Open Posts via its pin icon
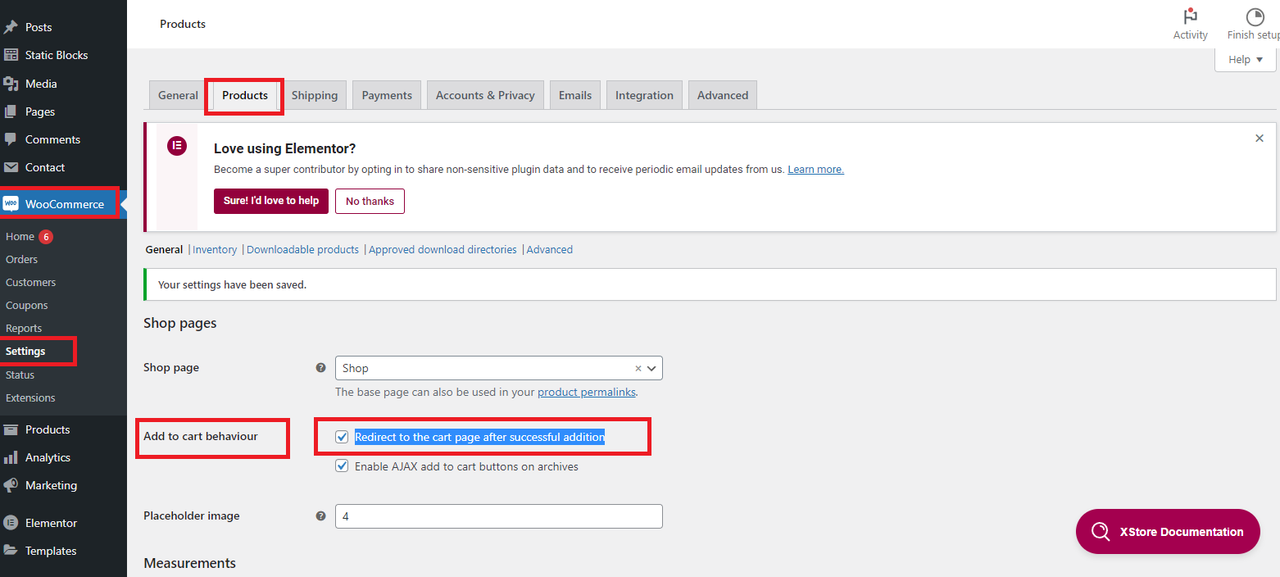Screen dimensions: 1280x577 tap(11, 27)
